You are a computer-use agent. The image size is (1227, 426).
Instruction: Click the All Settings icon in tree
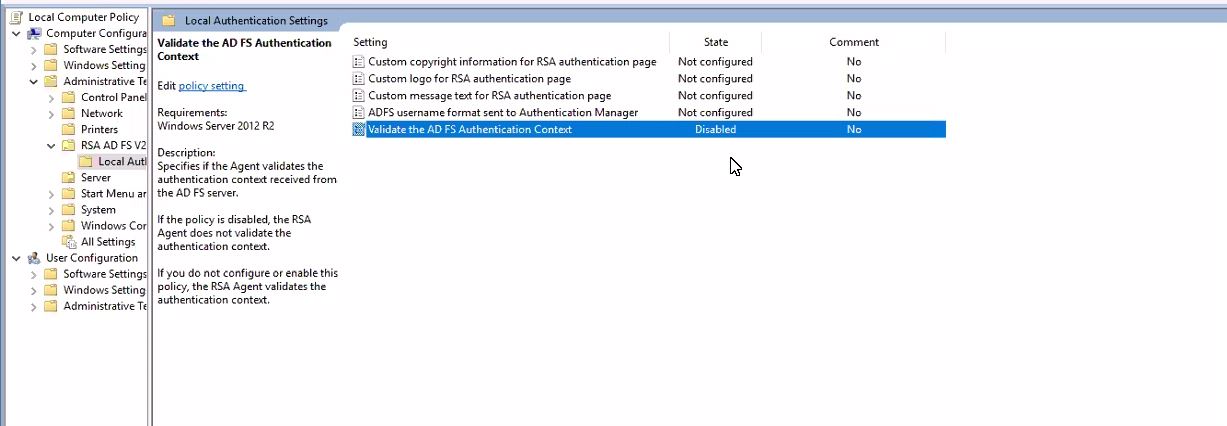point(68,242)
